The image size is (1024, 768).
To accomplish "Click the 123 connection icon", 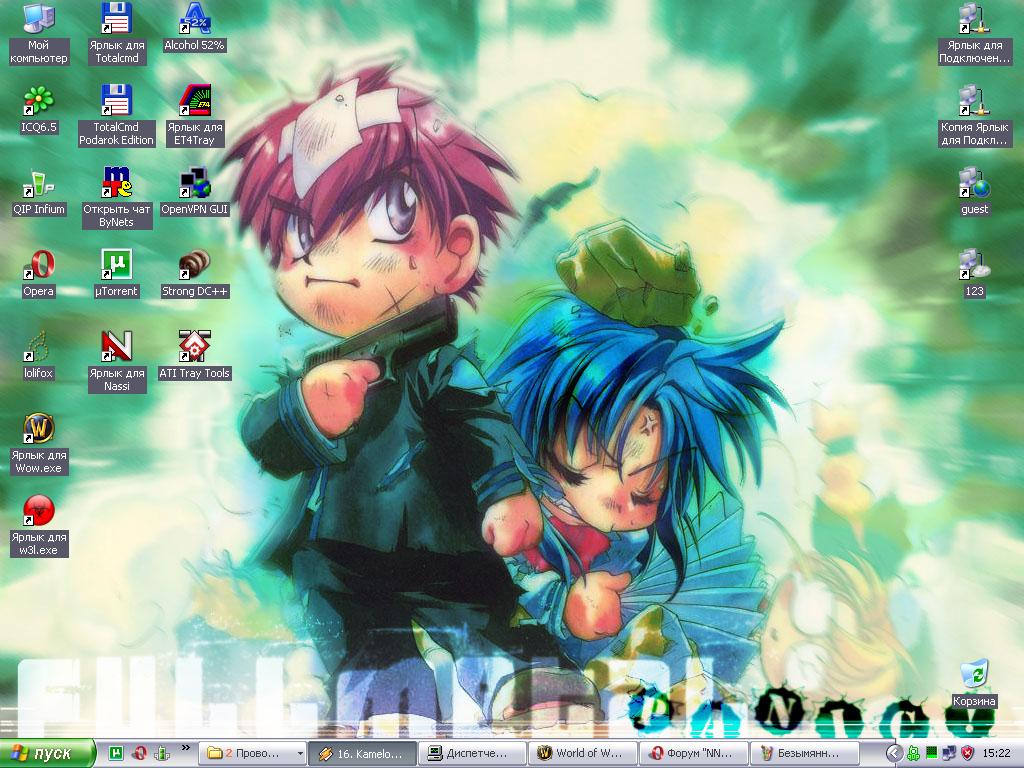I will coord(974,274).
